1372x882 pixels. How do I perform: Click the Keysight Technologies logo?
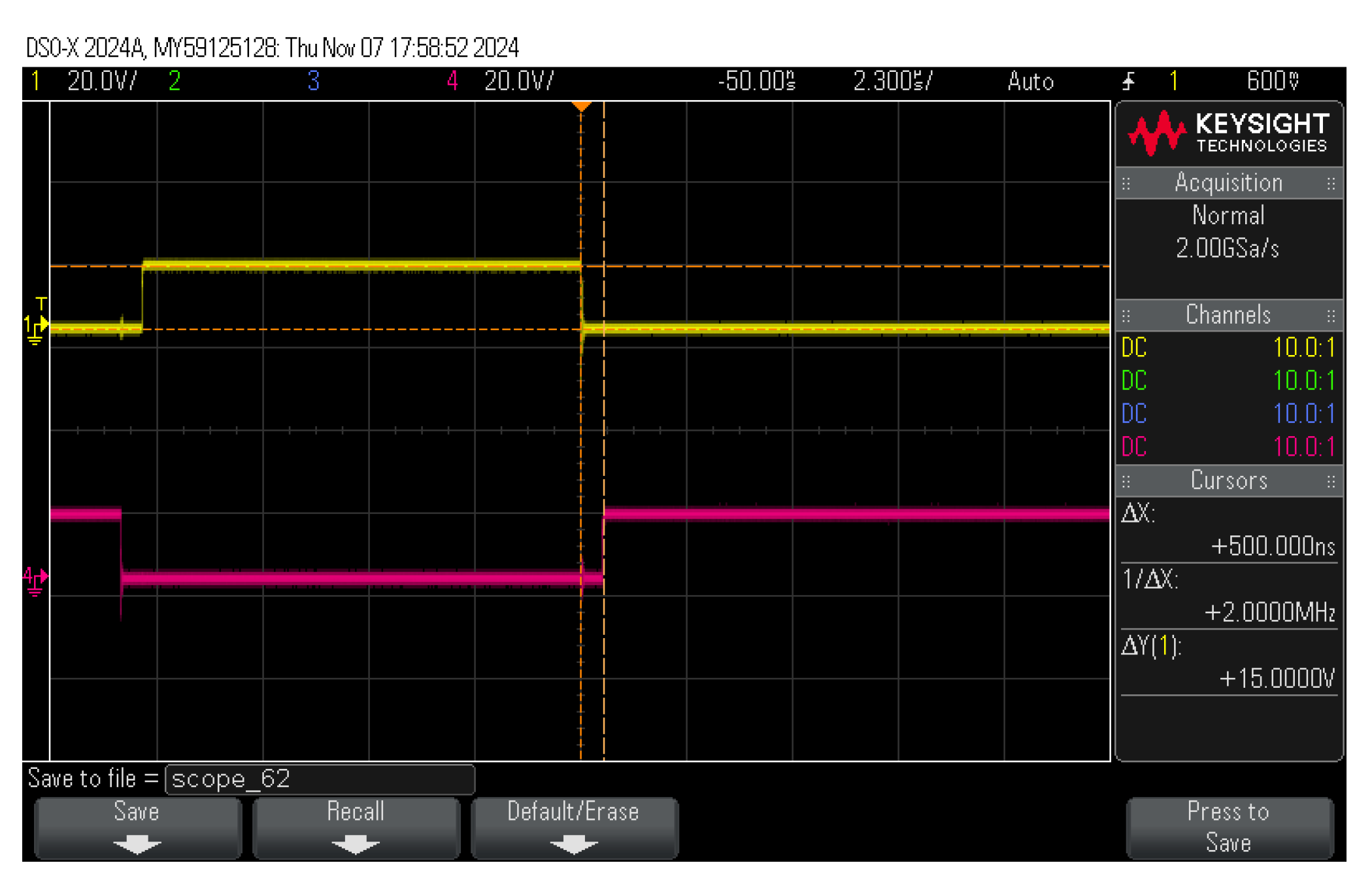point(1228,133)
